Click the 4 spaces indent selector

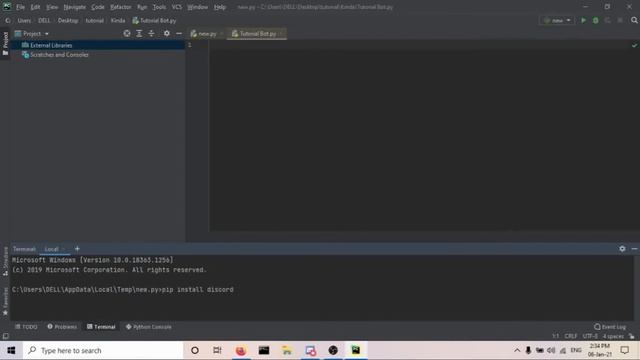click(x=613, y=336)
